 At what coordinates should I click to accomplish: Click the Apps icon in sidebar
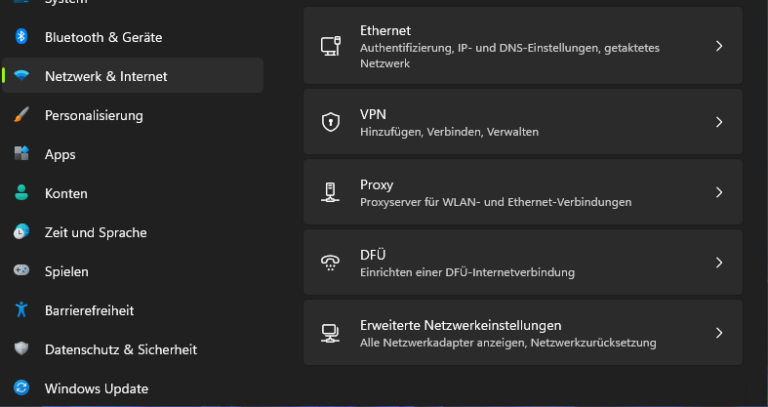21,154
